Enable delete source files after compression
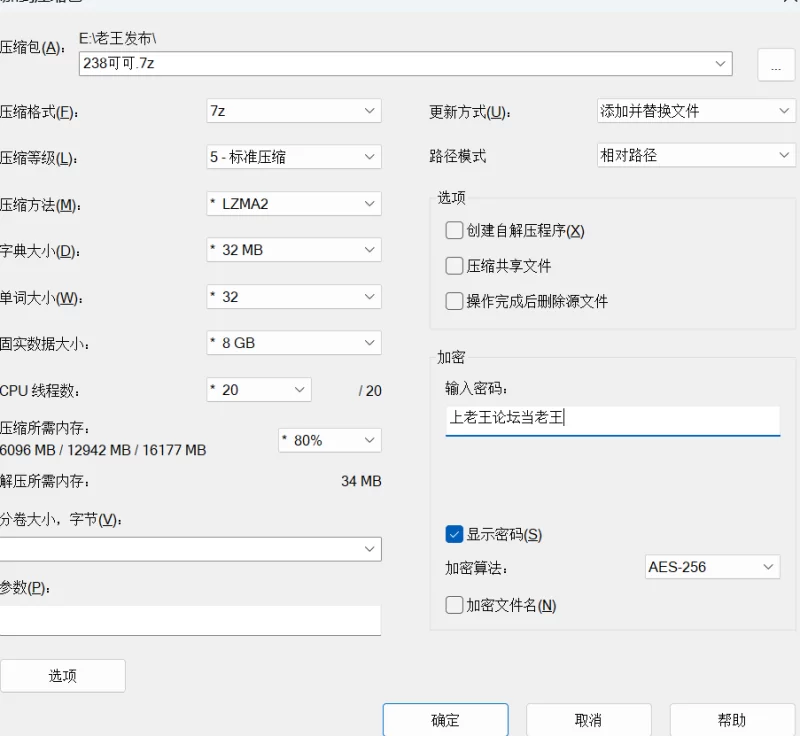The width and height of the screenshot is (800, 736). point(455,301)
